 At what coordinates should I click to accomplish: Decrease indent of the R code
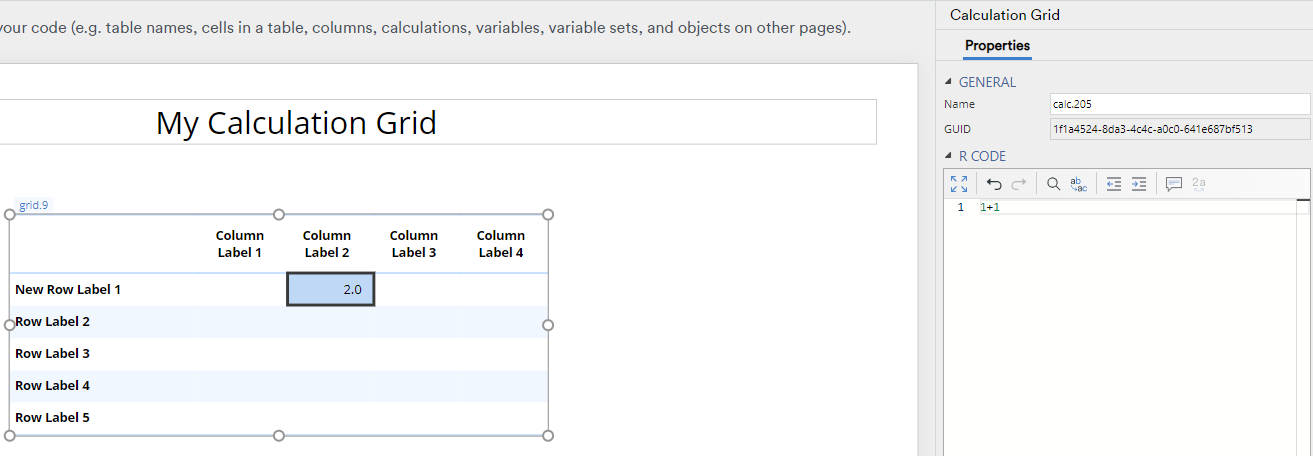click(x=1113, y=184)
